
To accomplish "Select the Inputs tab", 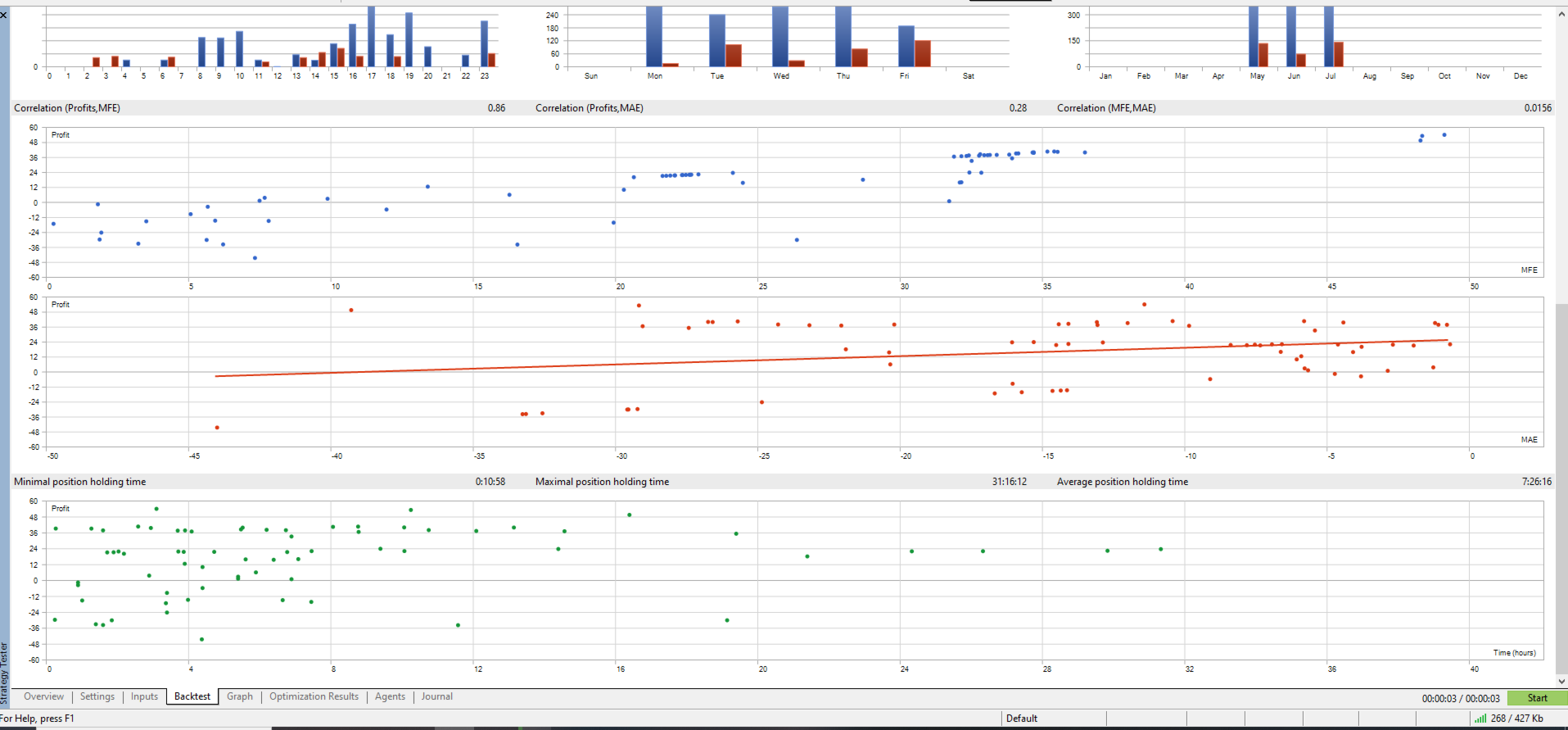I will tap(144, 696).
